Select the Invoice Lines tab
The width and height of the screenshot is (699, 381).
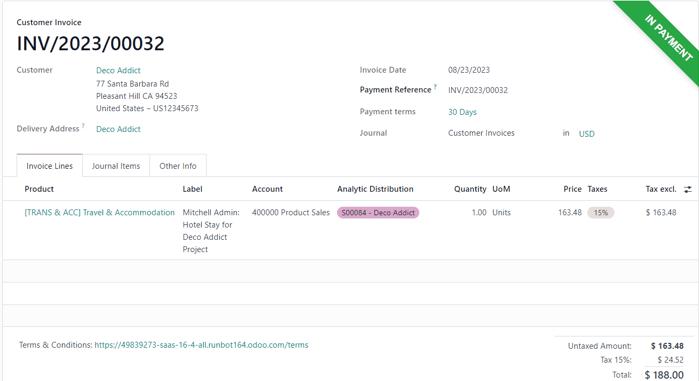tap(49, 166)
